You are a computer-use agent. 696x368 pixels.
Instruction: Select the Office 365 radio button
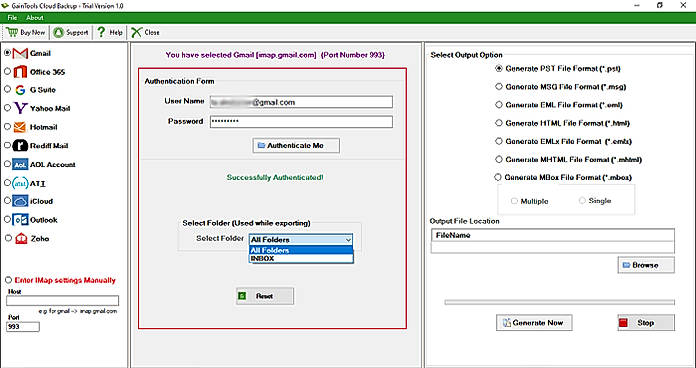click(7, 71)
